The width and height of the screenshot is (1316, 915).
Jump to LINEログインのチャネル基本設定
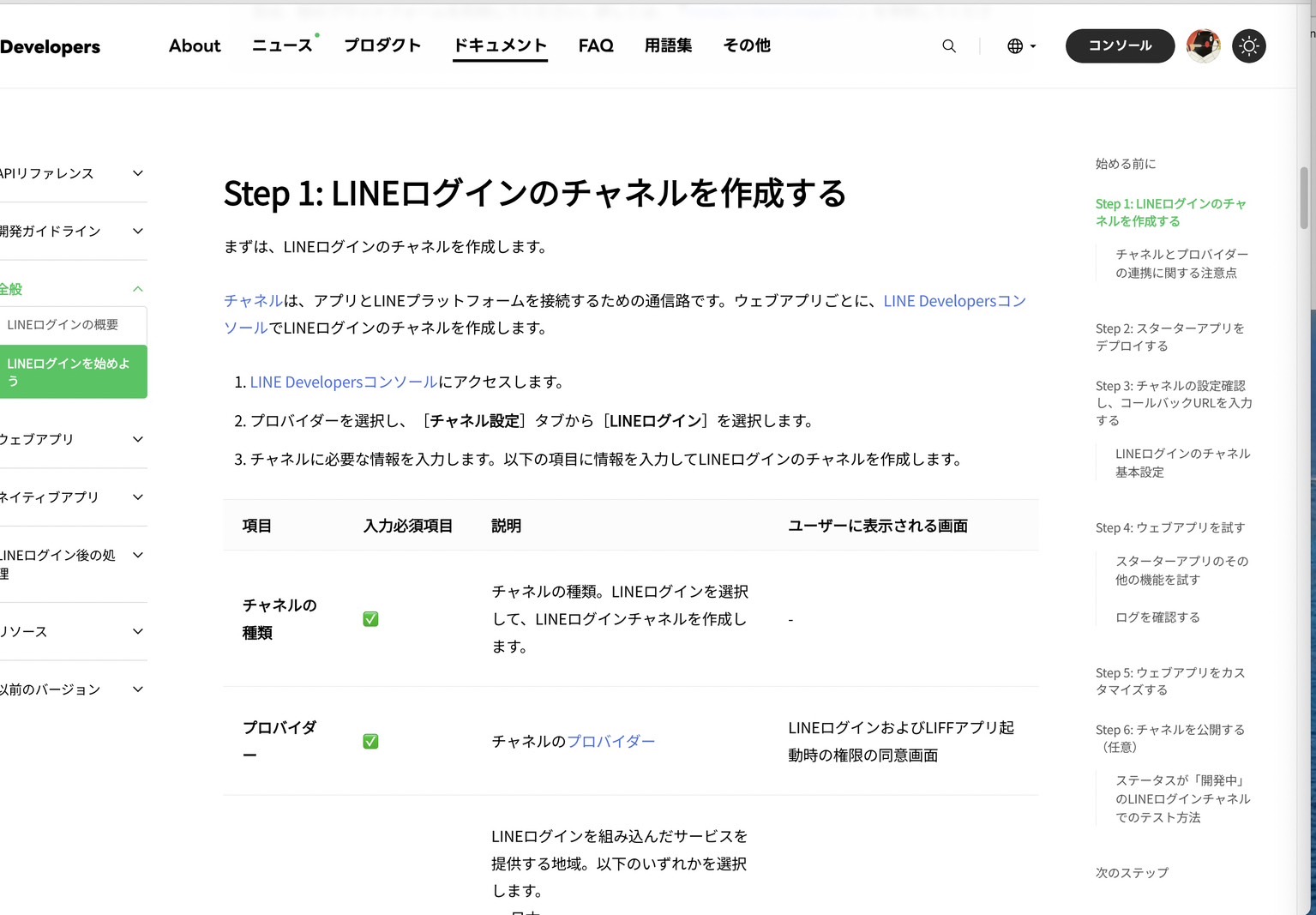(x=1182, y=463)
